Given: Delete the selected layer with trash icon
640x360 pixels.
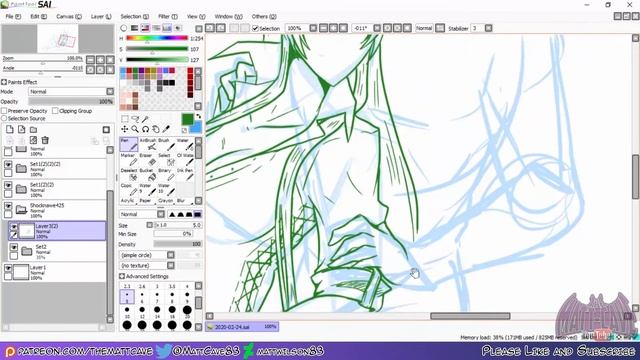Looking at the screenshot, I should (x=45, y=140).
